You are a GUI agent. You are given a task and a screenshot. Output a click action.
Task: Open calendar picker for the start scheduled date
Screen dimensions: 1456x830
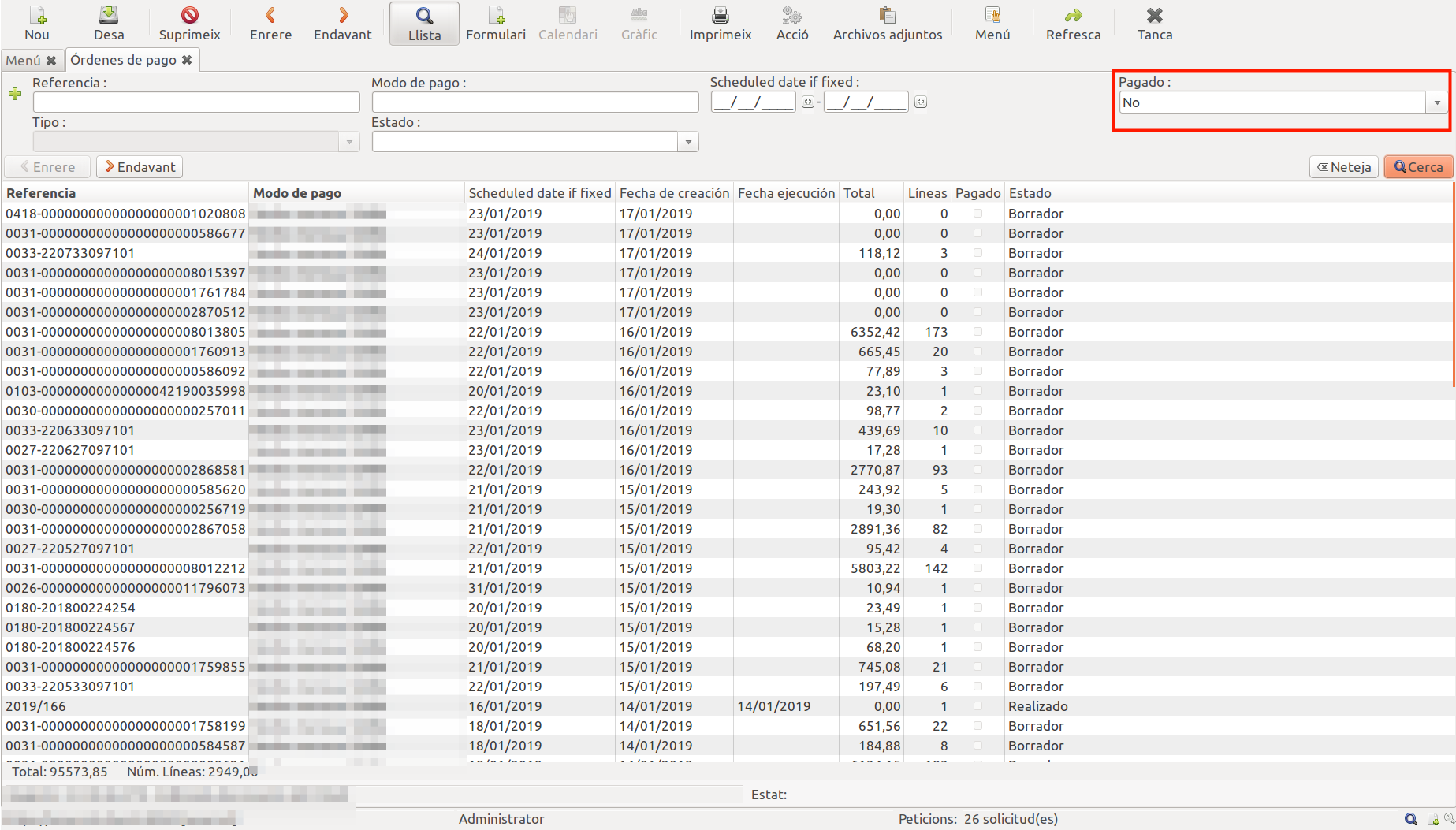tap(808, 102)
